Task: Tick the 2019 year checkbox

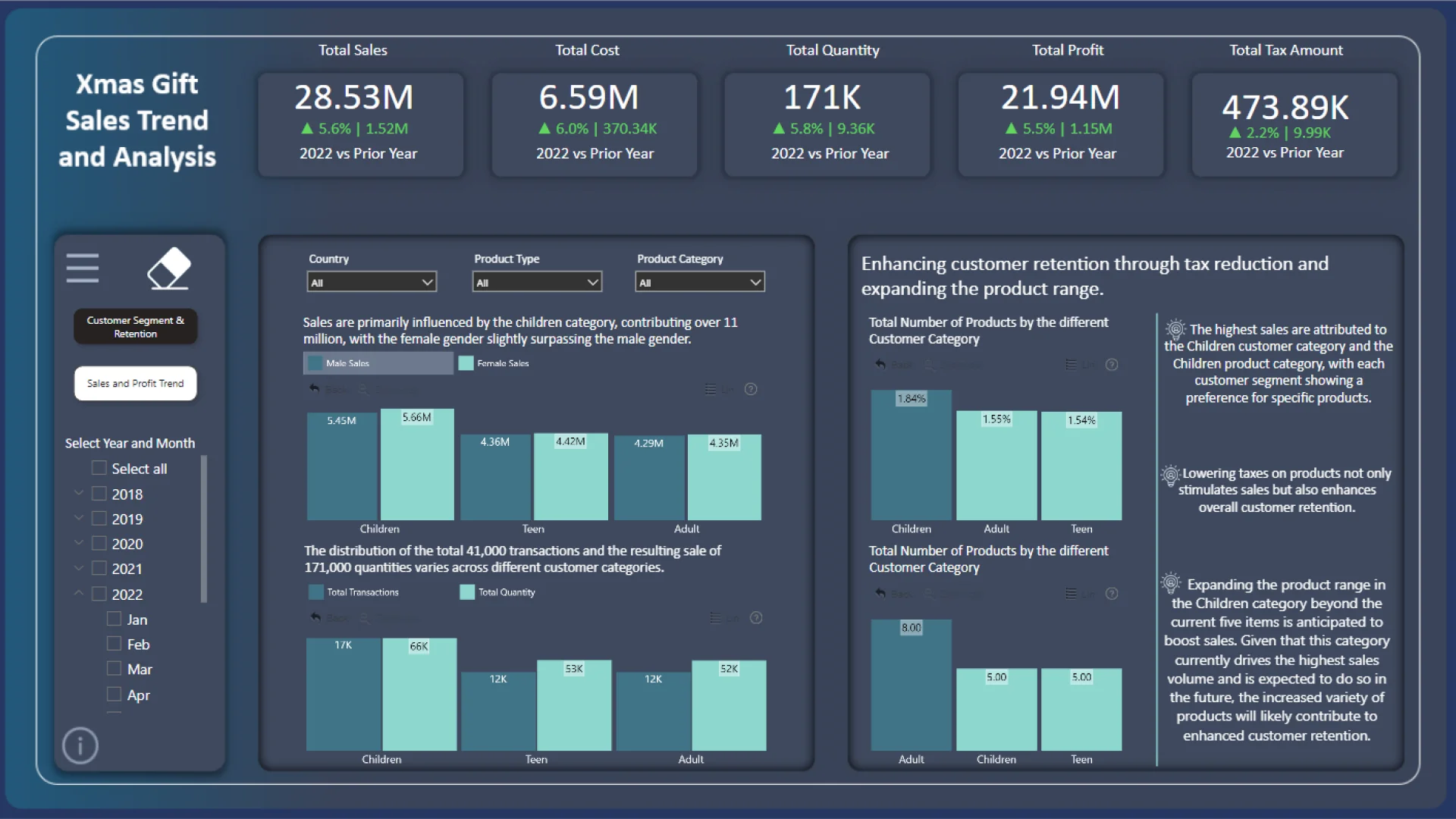Action: point(99,519)
